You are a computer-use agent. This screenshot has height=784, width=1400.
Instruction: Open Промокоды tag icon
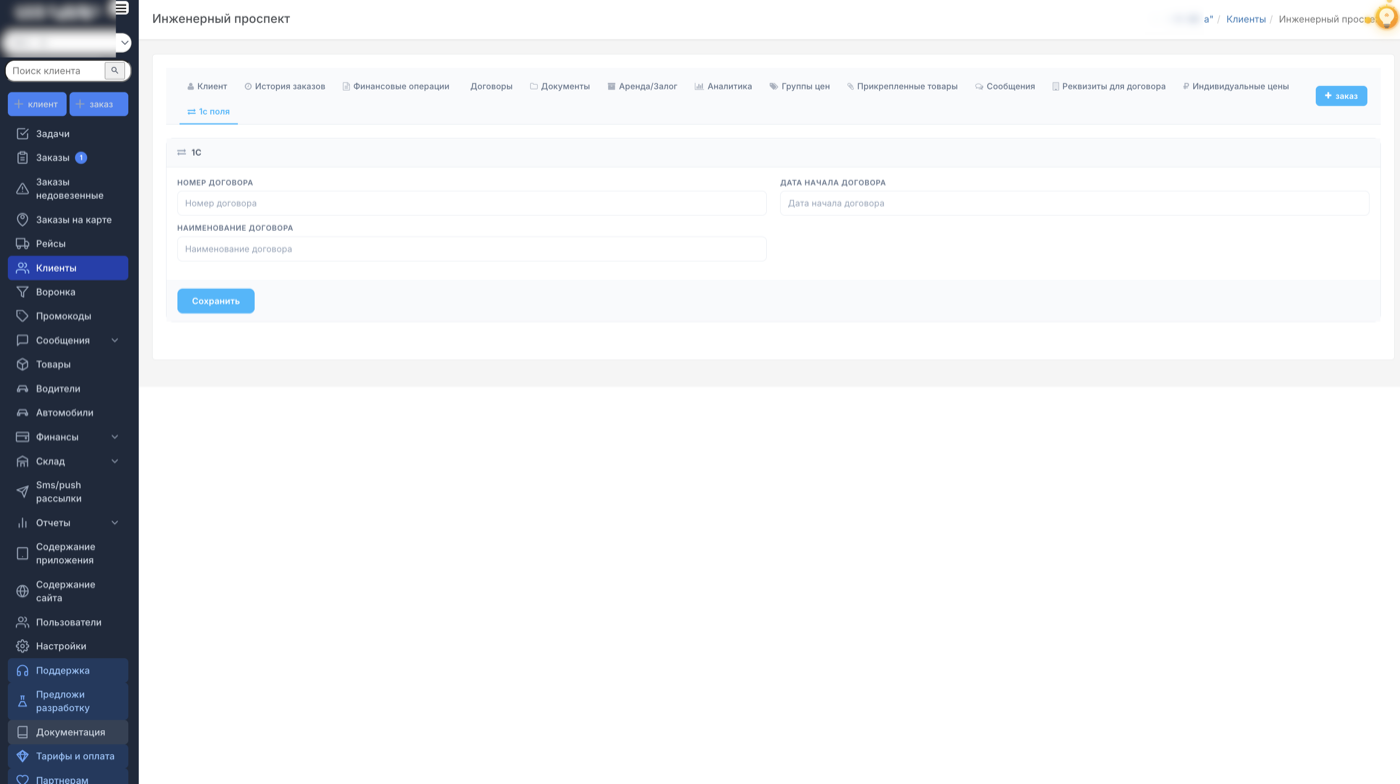click(22, 316)
